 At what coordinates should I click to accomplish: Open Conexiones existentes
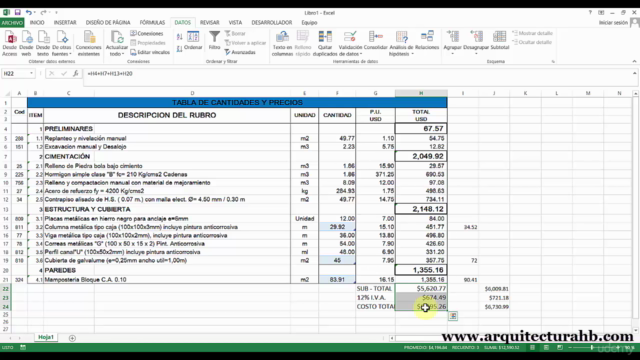(89, 43)
